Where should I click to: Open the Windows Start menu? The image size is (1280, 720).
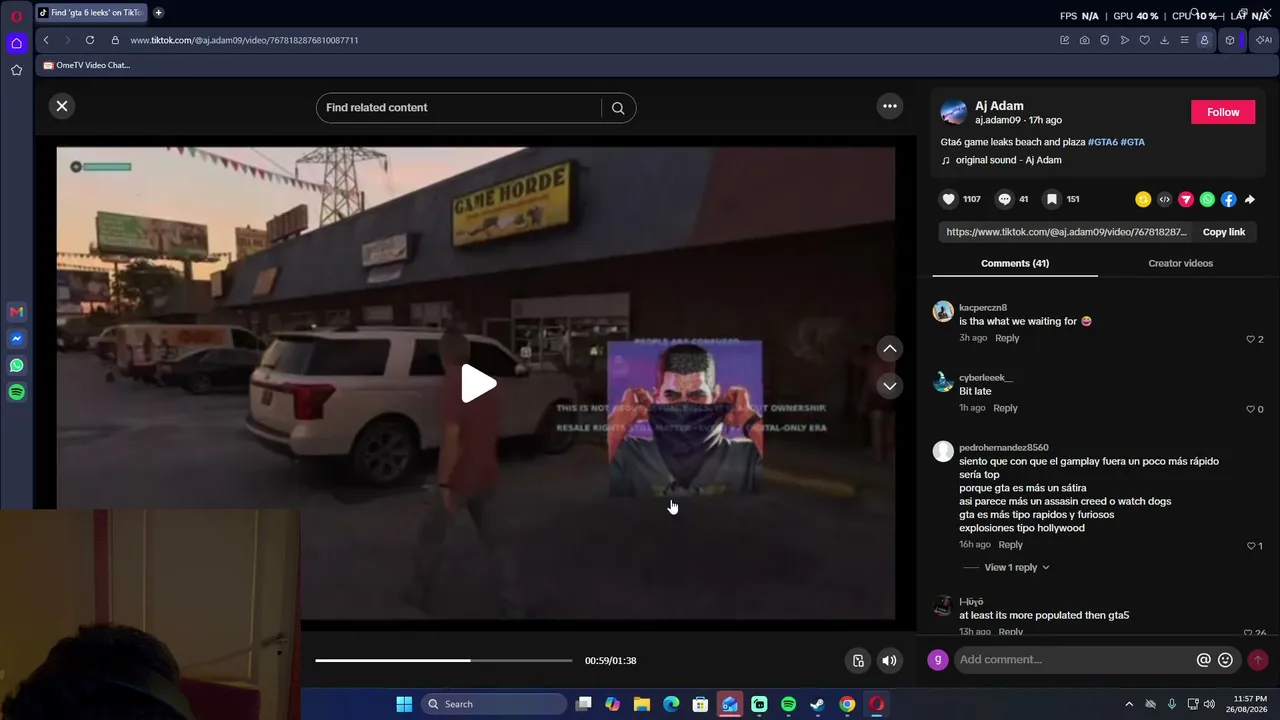click(x=404, y=704)
